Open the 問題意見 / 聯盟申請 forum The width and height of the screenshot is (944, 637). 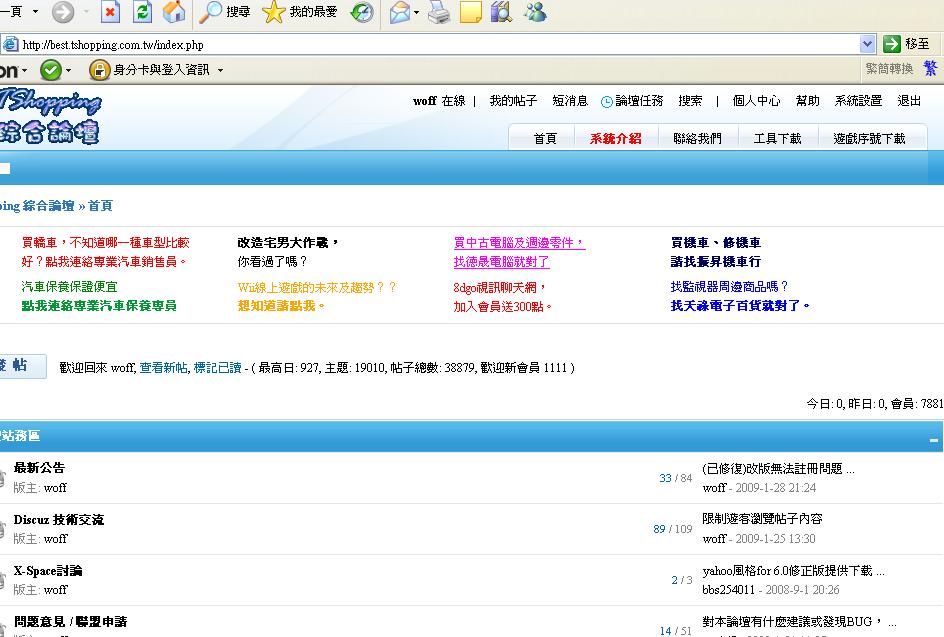click(70, 621)
